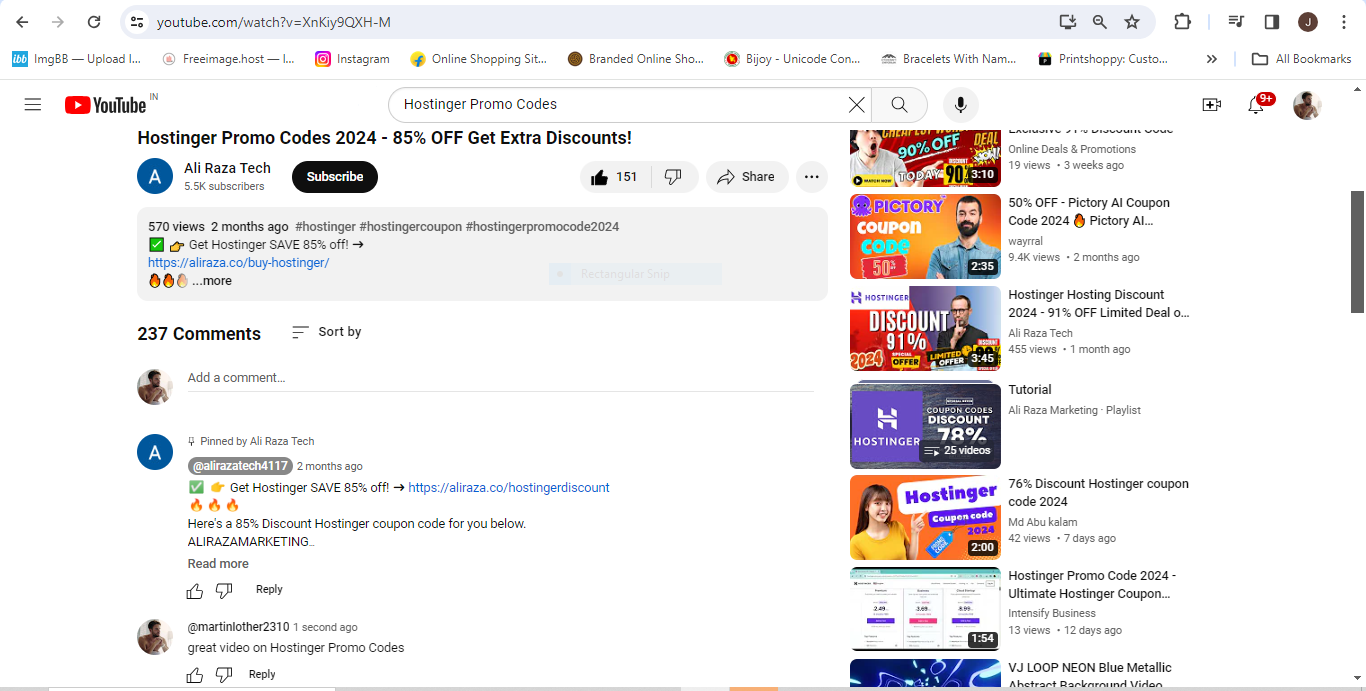Click the Share button

click(x=747, y=177)
